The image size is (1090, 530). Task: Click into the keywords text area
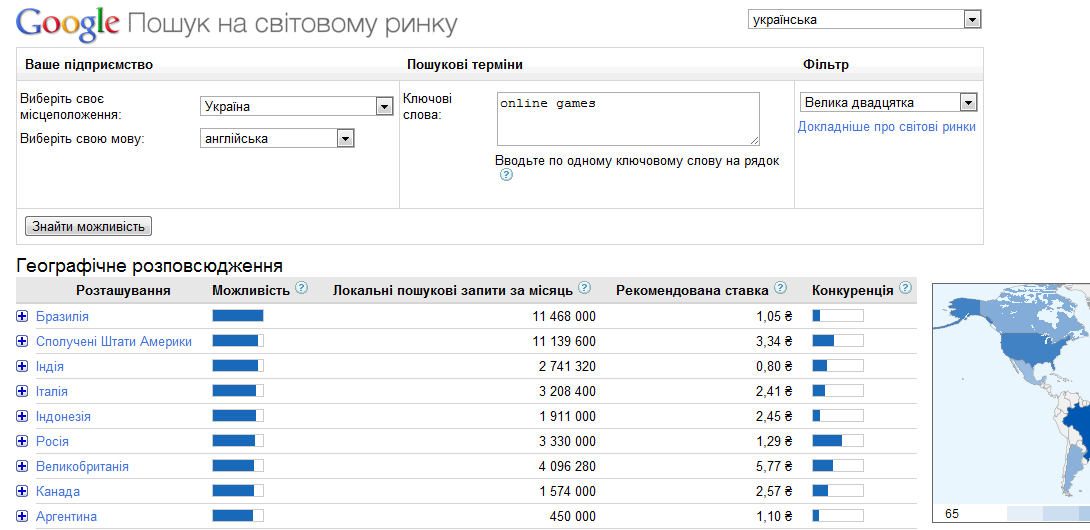coord(627,119)
